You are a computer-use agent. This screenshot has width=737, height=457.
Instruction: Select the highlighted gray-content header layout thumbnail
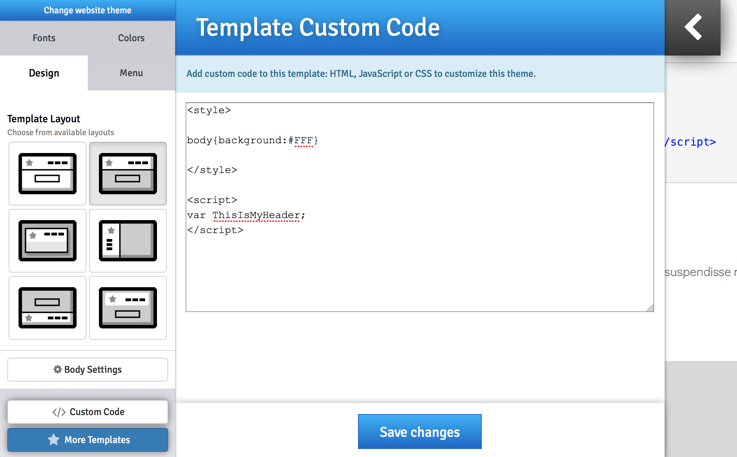pos(128,173)
